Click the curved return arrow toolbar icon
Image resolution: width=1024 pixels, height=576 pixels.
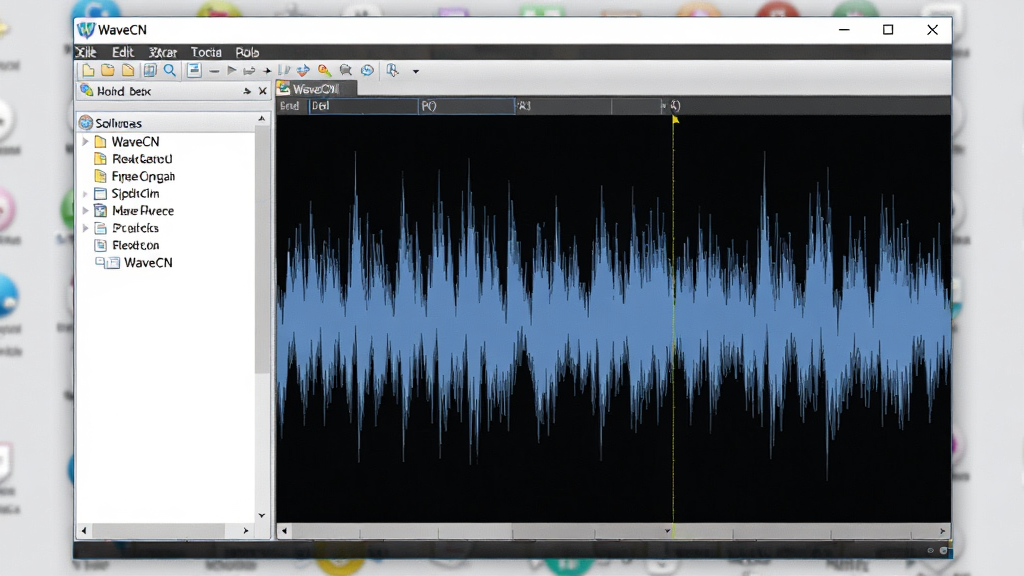point(249,71)
